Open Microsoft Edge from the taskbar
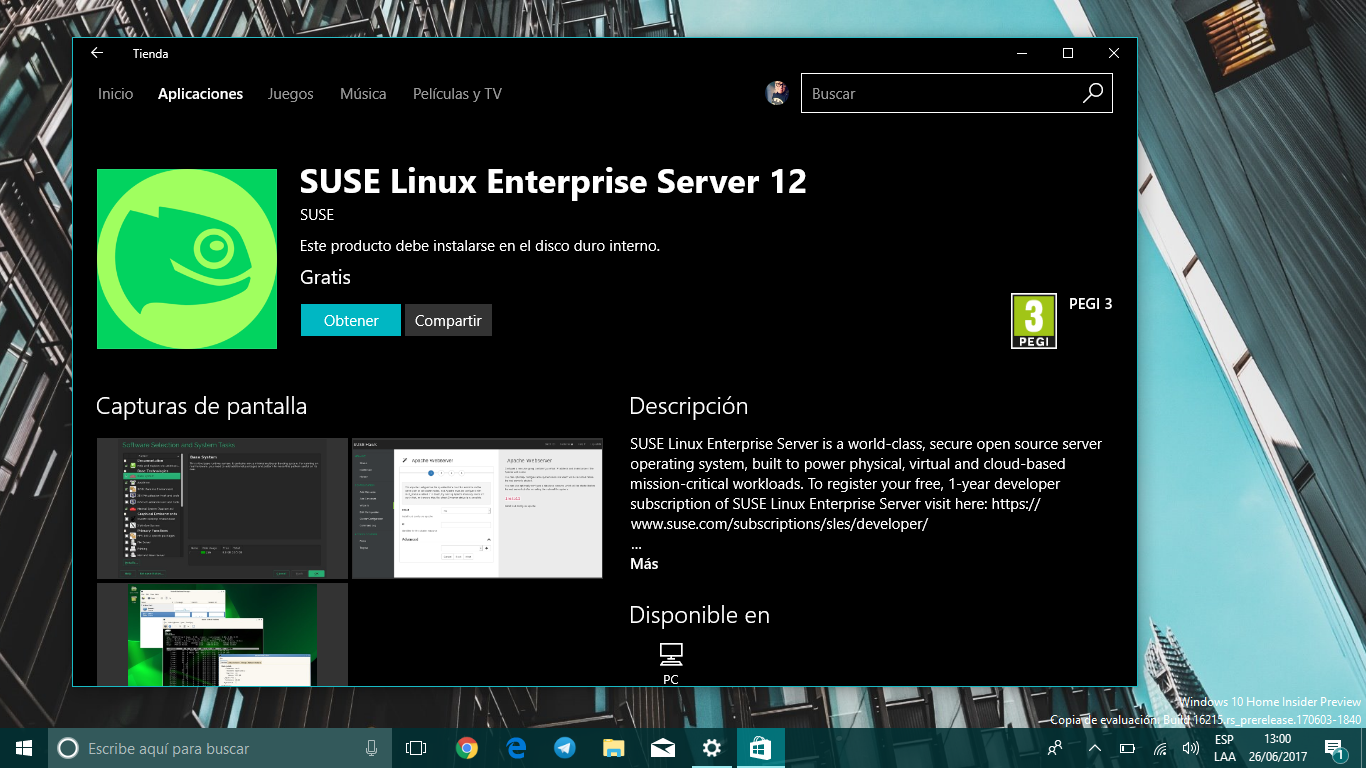Viewport: 1366px width, 768px height. click(x=517, y=747)
